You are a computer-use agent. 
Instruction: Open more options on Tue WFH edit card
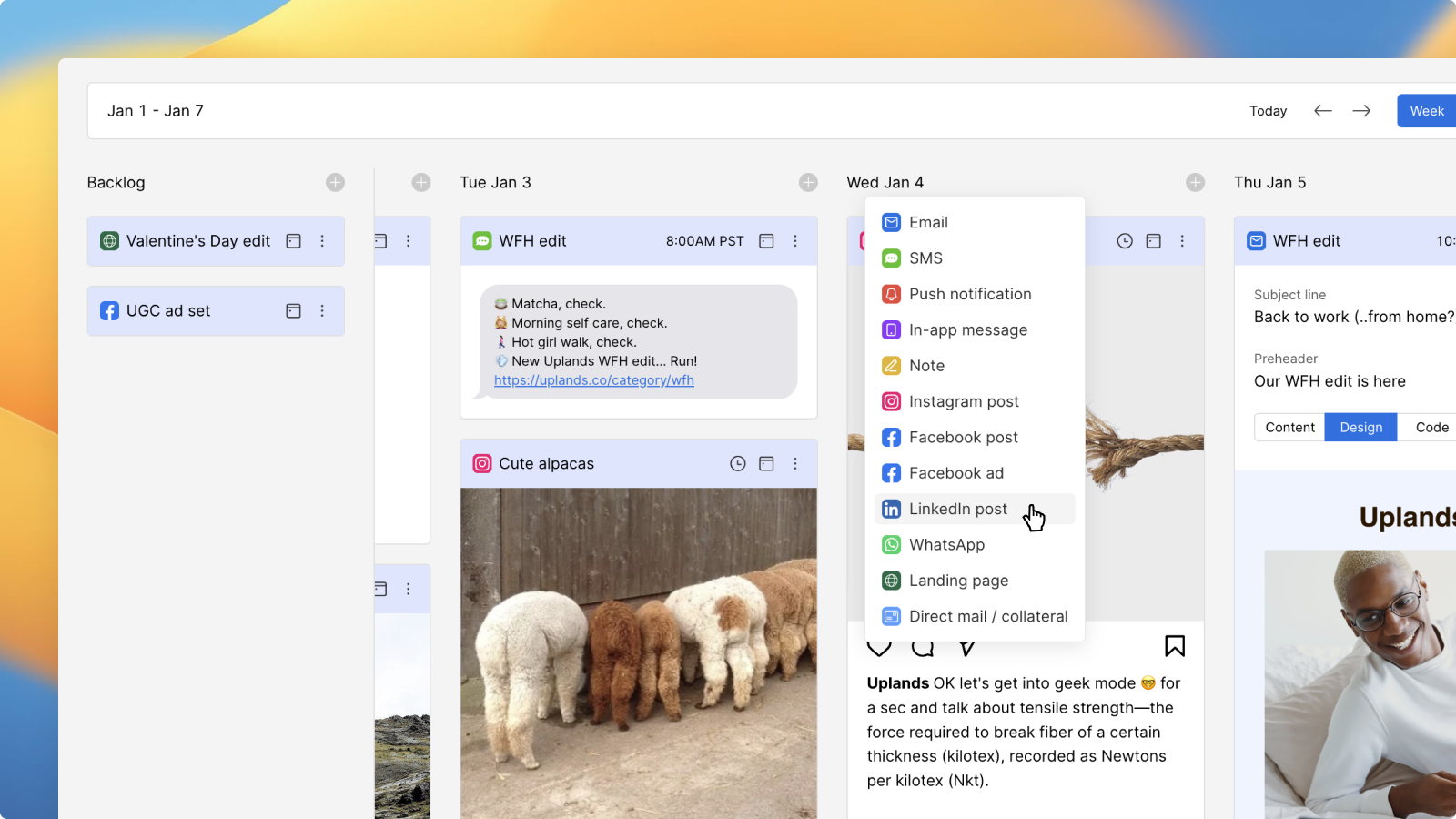(795, 241)
